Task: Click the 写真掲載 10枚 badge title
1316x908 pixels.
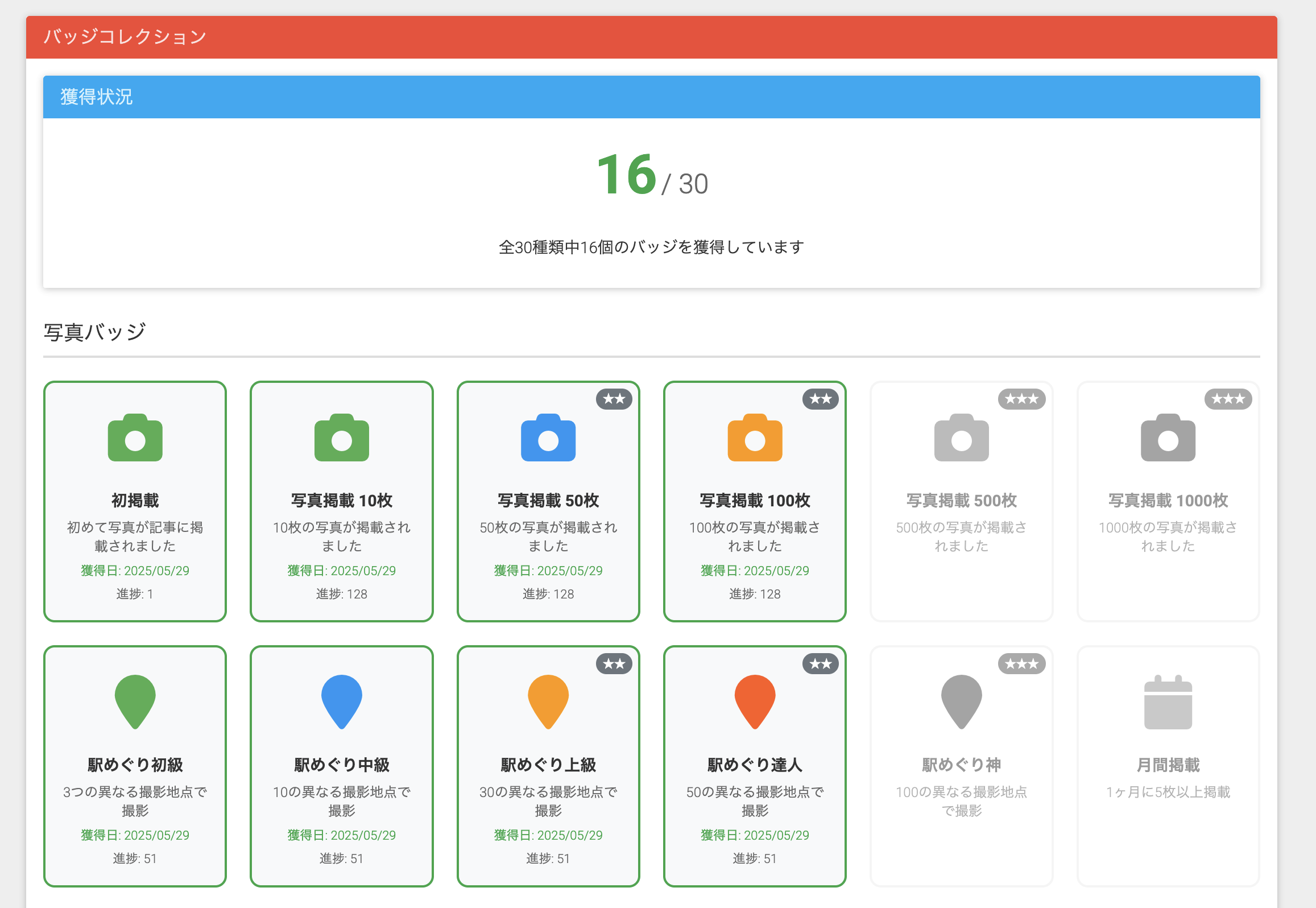Action: coord(341,500)
